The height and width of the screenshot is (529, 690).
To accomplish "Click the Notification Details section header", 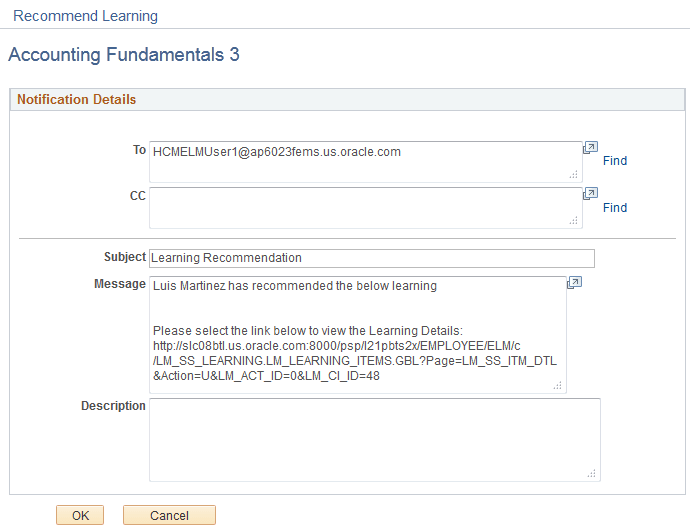I will click(x=77, y=100).
